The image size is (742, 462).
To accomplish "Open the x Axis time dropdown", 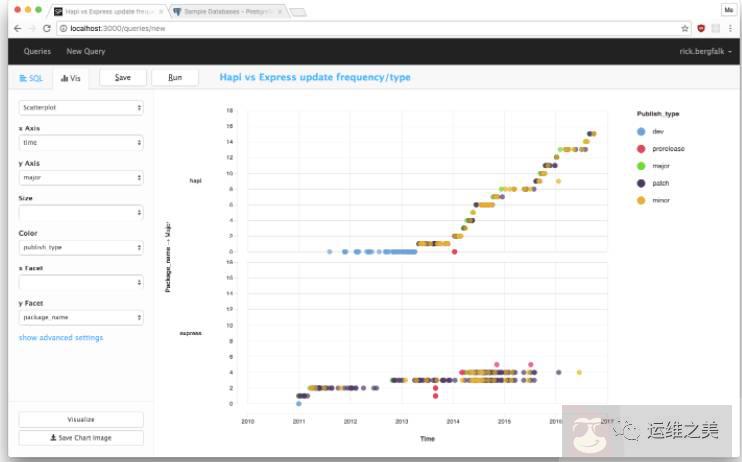I will (x=81, y=143).
